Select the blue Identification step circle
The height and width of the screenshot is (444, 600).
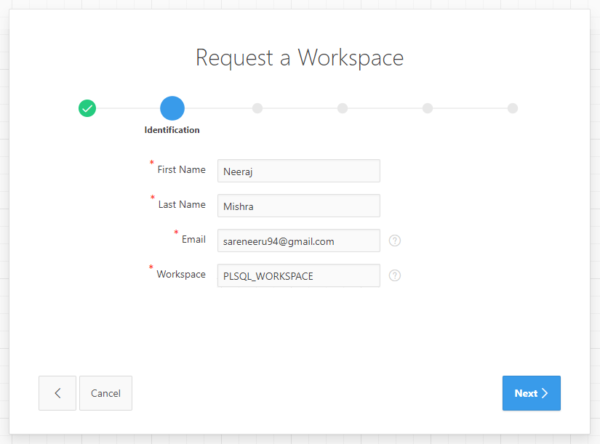coord(172,108)
